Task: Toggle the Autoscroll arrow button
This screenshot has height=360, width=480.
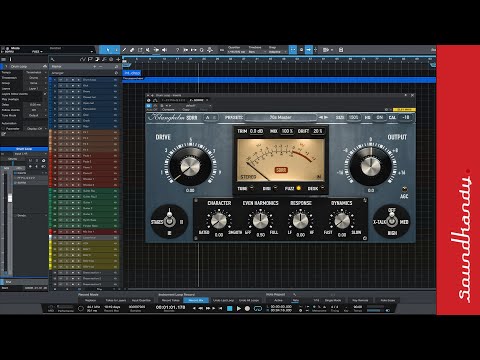Action: click(x=309, y=50)
